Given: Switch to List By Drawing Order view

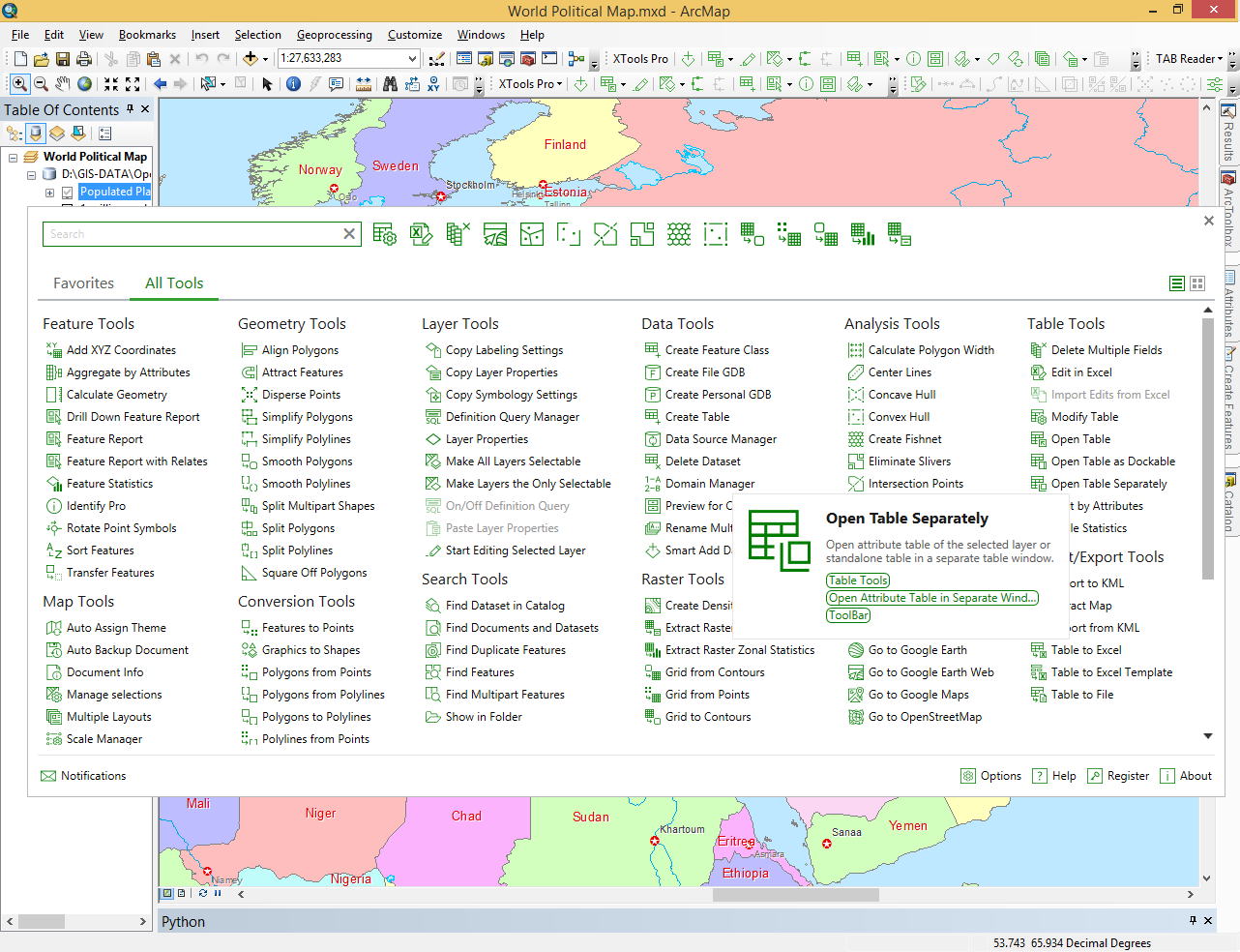Looking at the screenshot, I should coord(15,133).
